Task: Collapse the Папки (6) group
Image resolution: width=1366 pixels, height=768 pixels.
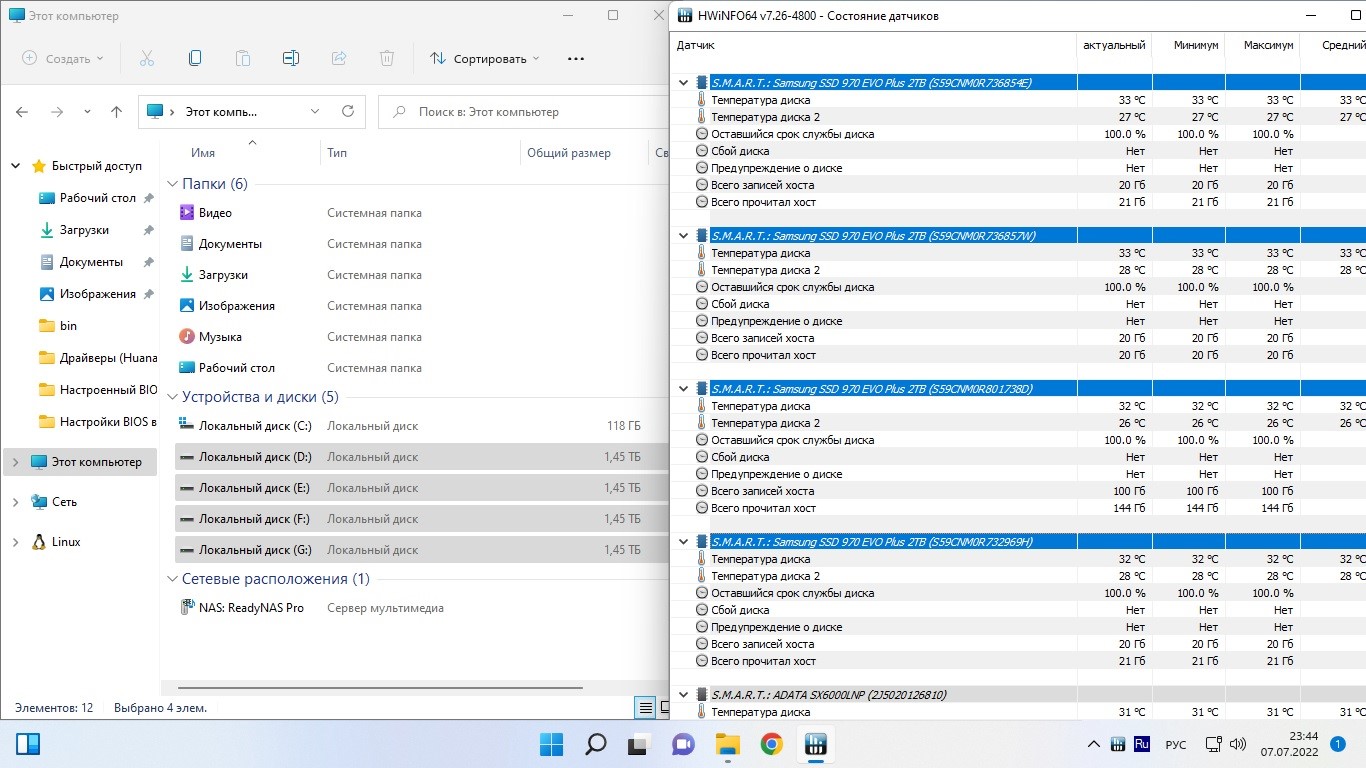Action: (x=172, y=184)
